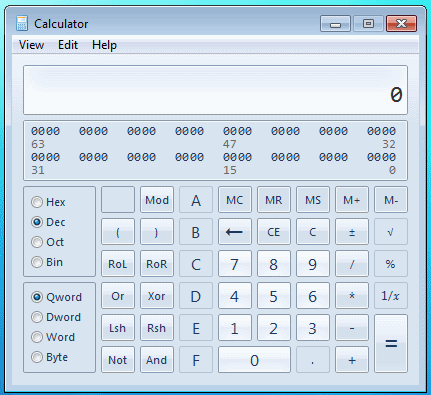Click the minus button

pos(352,328)
